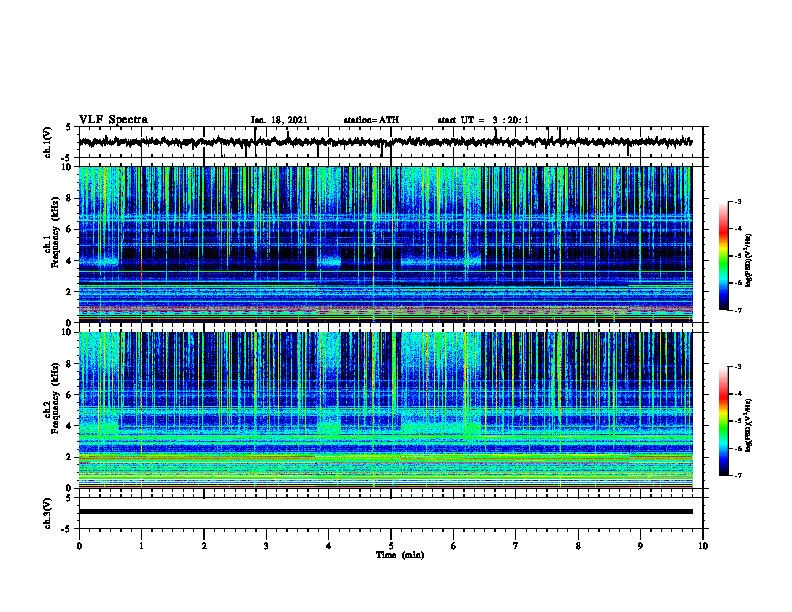This screenshot has width=792, height=612.
Task: Click time axis tick label "7"
Action: [x=516, y=546]
